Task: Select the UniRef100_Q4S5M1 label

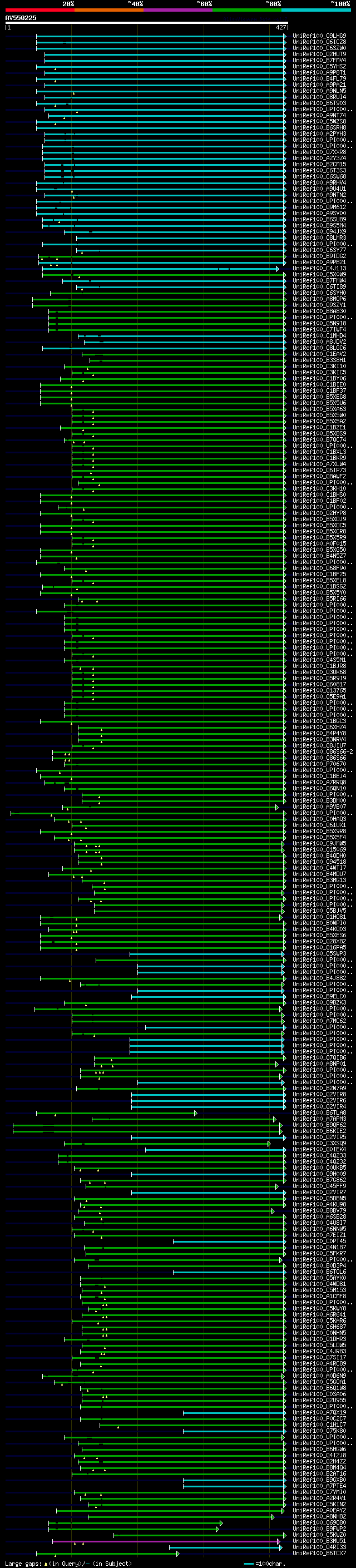Action: click(x=319, y=660)
